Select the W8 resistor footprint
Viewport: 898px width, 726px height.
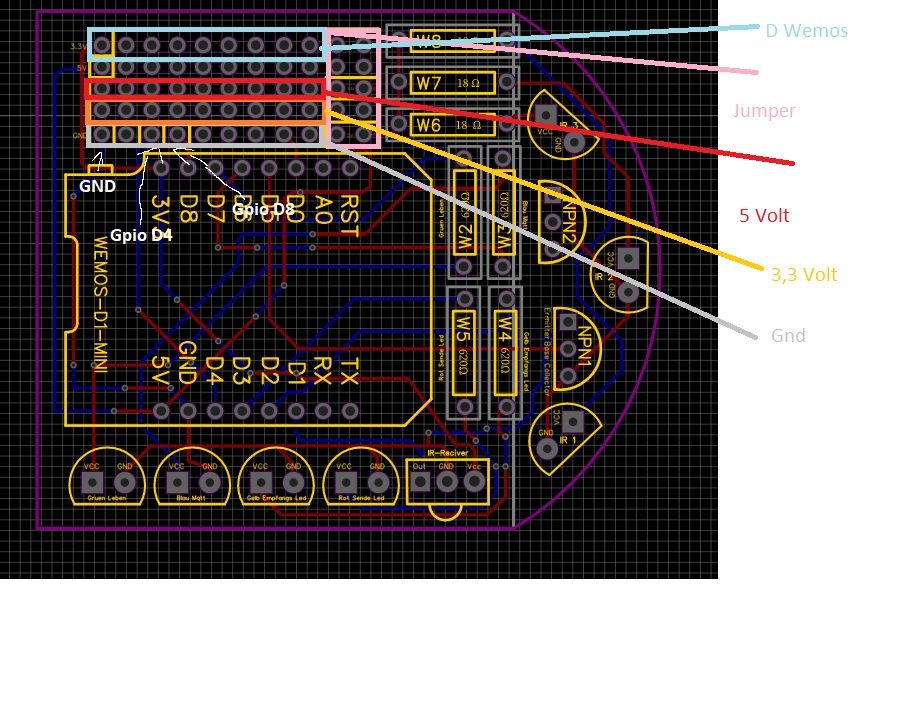click(x=452, y=41)
